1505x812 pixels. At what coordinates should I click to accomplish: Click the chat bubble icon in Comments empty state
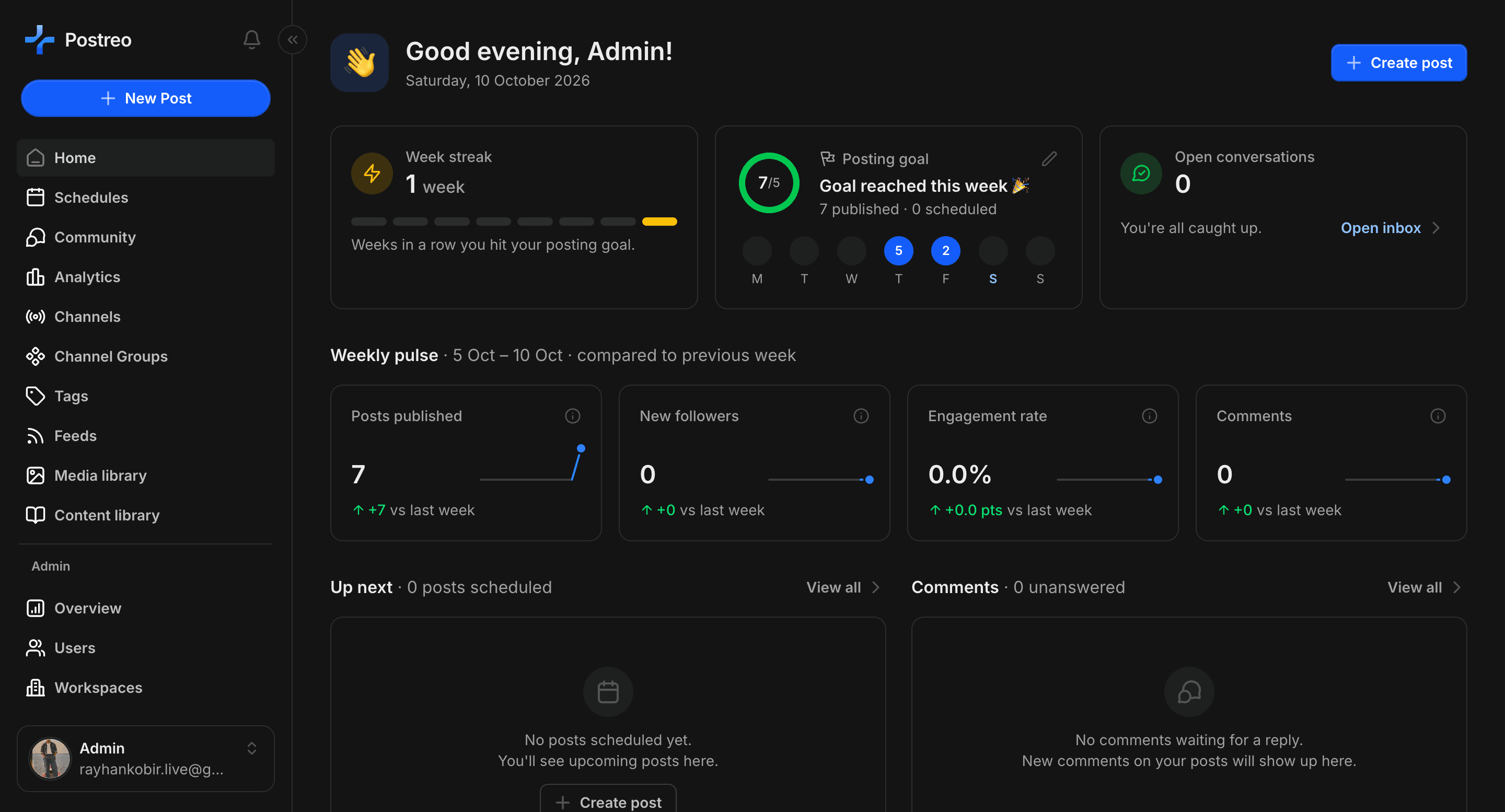tap(1189, 692)
